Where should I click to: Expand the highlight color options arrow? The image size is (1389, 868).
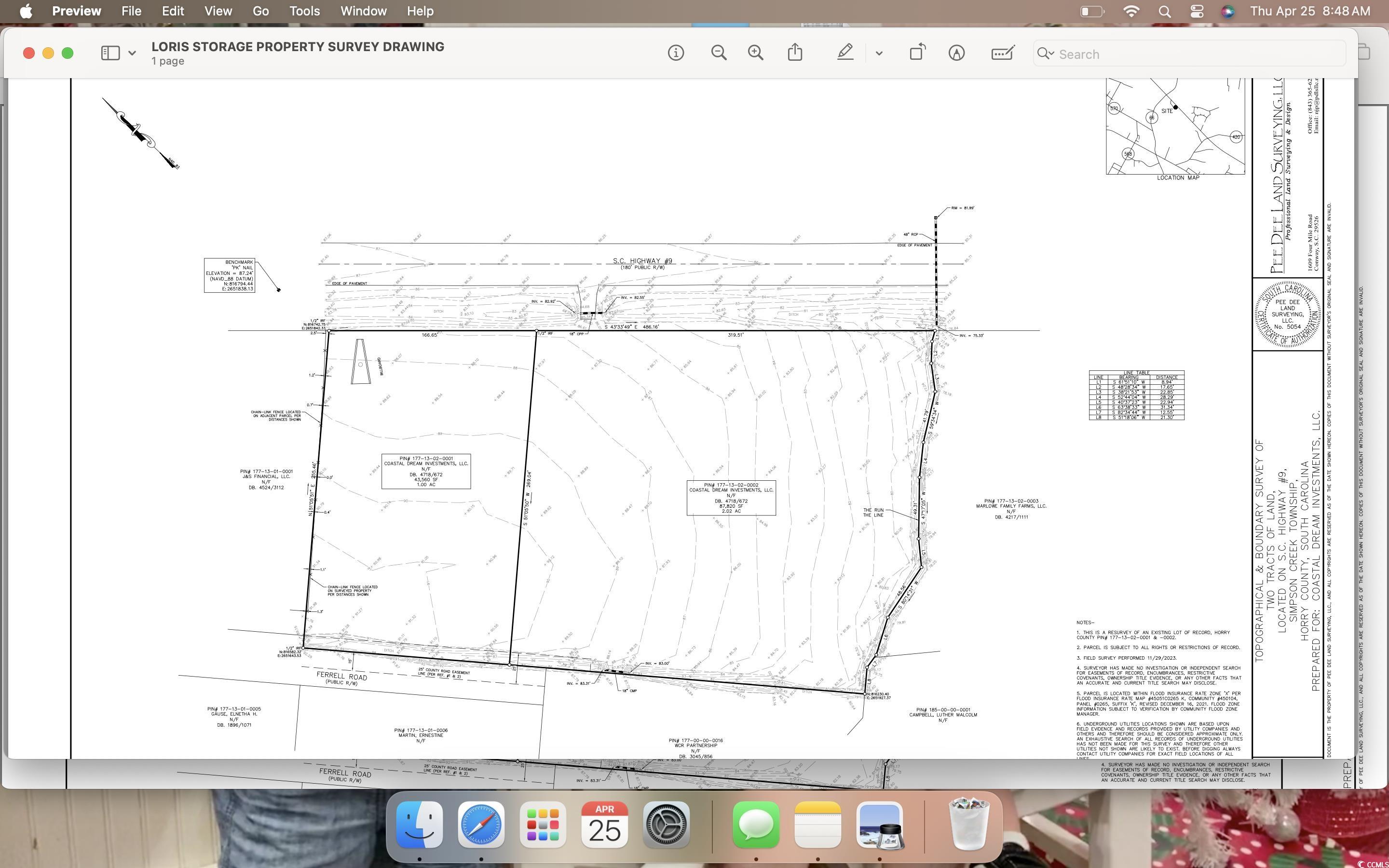click(x=879, y=54)
